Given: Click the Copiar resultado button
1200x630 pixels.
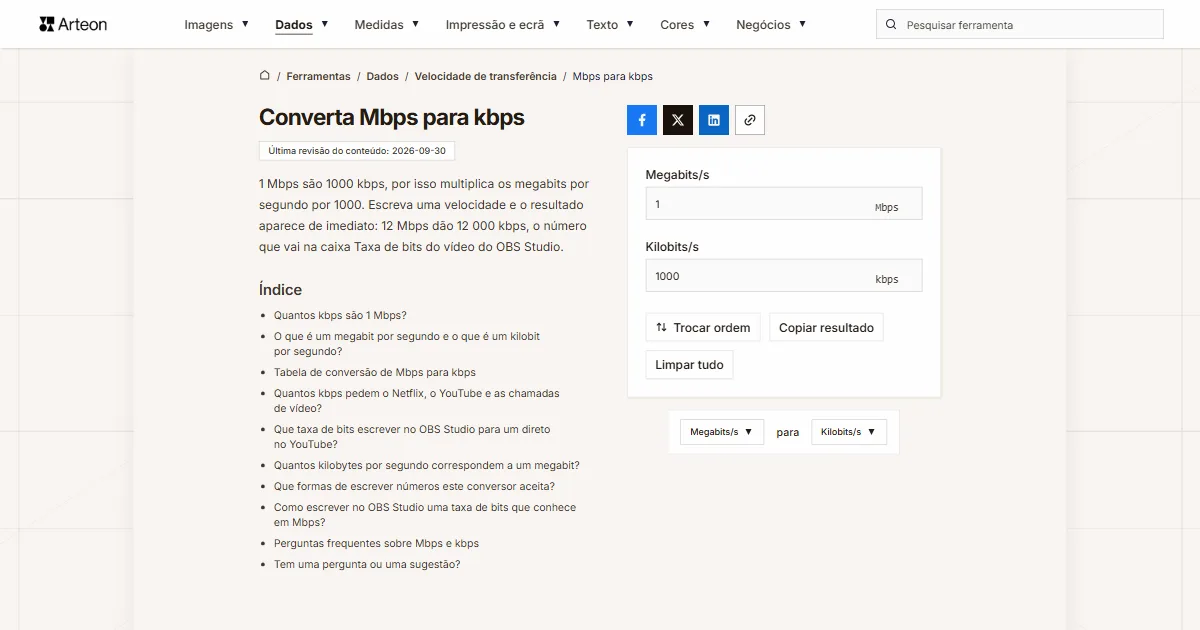Looking at the screenshot, I should tap(826, 327).
